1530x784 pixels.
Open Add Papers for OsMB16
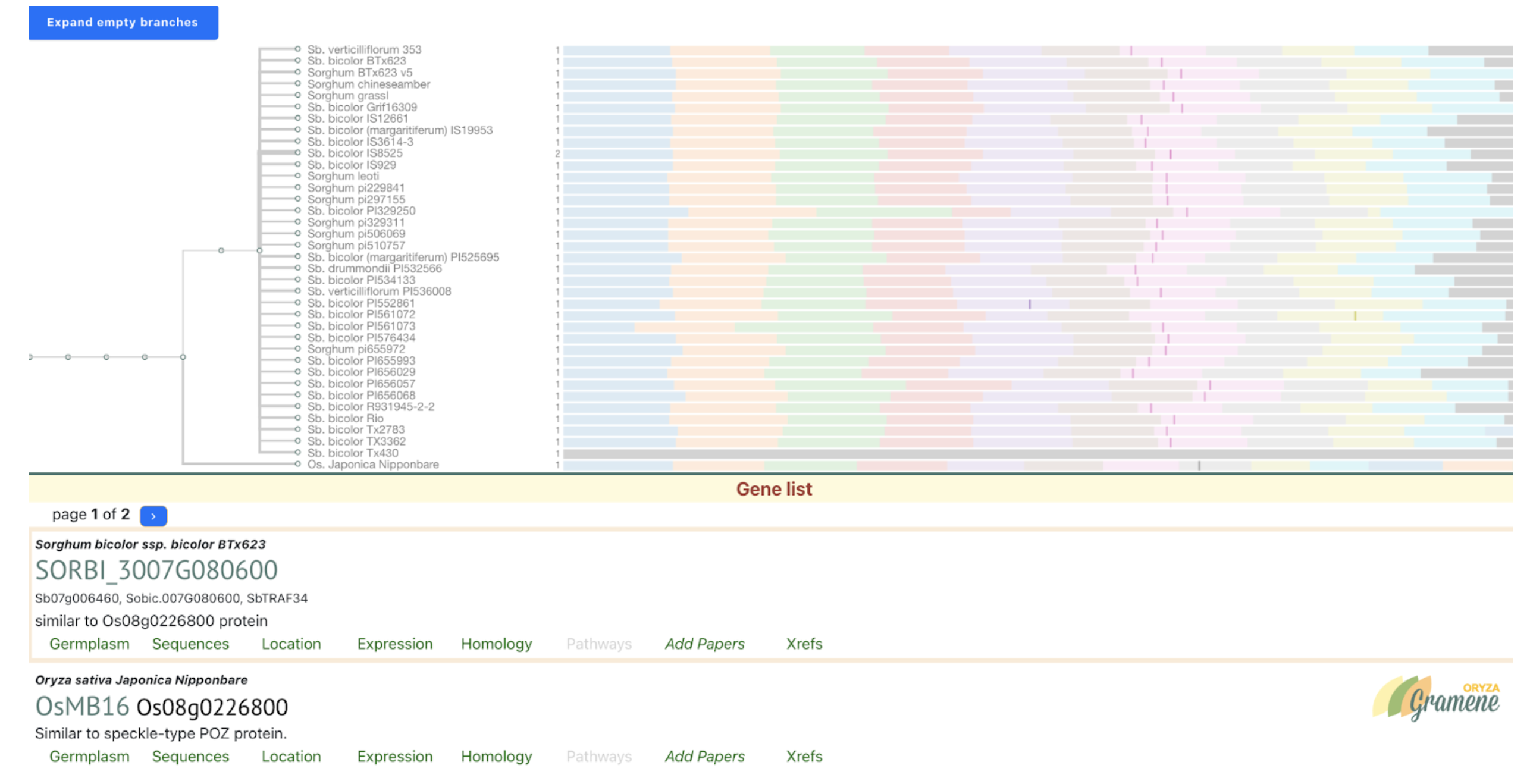[705, 756]
